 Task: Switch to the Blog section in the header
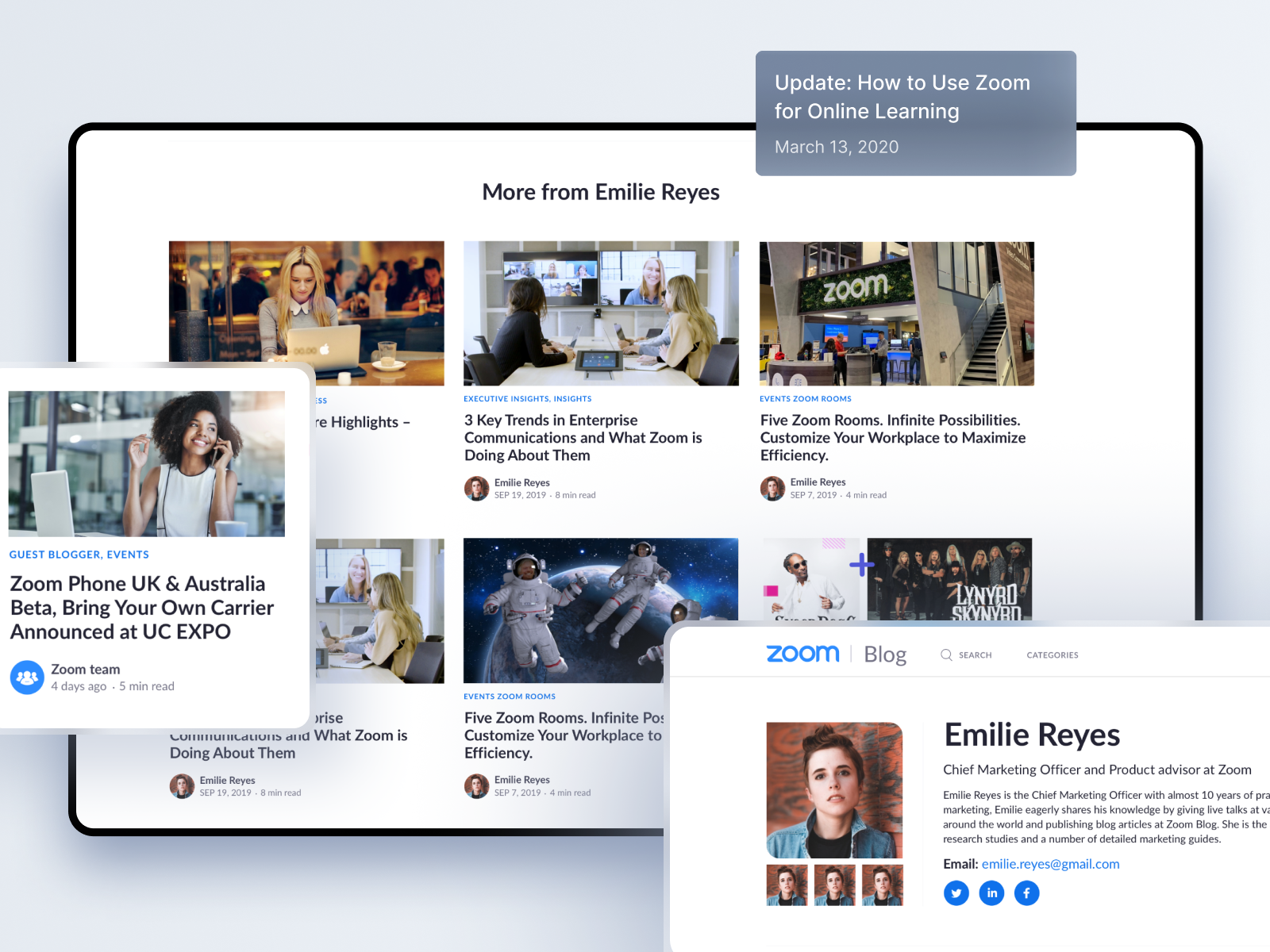886,654
